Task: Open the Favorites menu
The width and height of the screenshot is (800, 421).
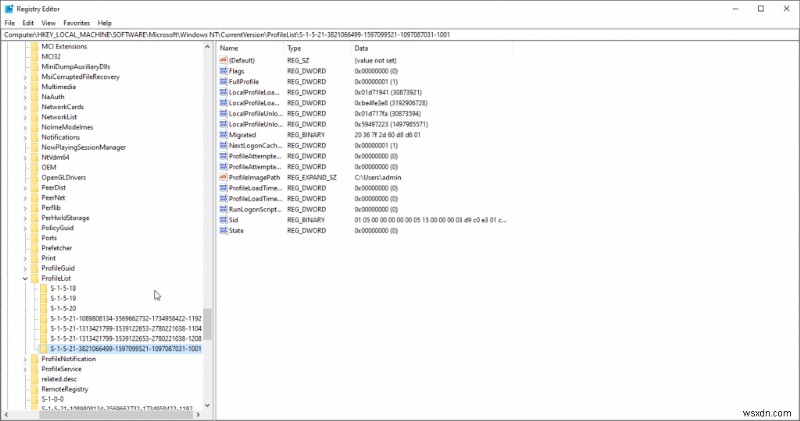Action: tap(77, 23)
